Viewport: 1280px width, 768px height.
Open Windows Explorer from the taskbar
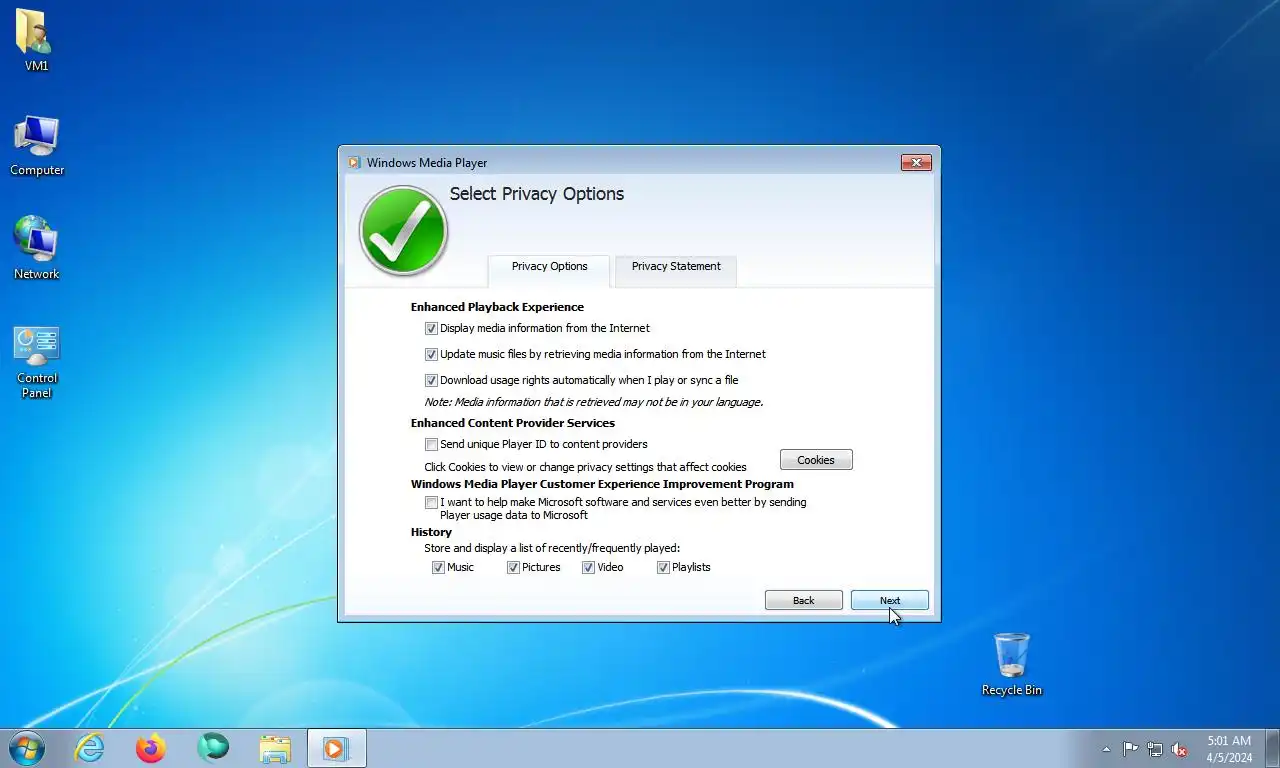pyautogui.click(x=275, y=748)
